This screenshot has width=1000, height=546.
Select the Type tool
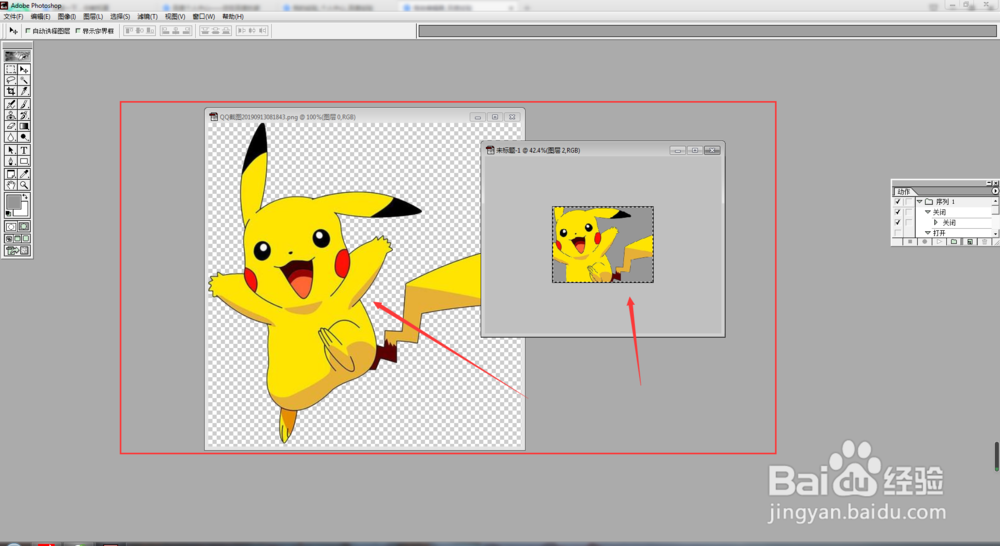24,150
